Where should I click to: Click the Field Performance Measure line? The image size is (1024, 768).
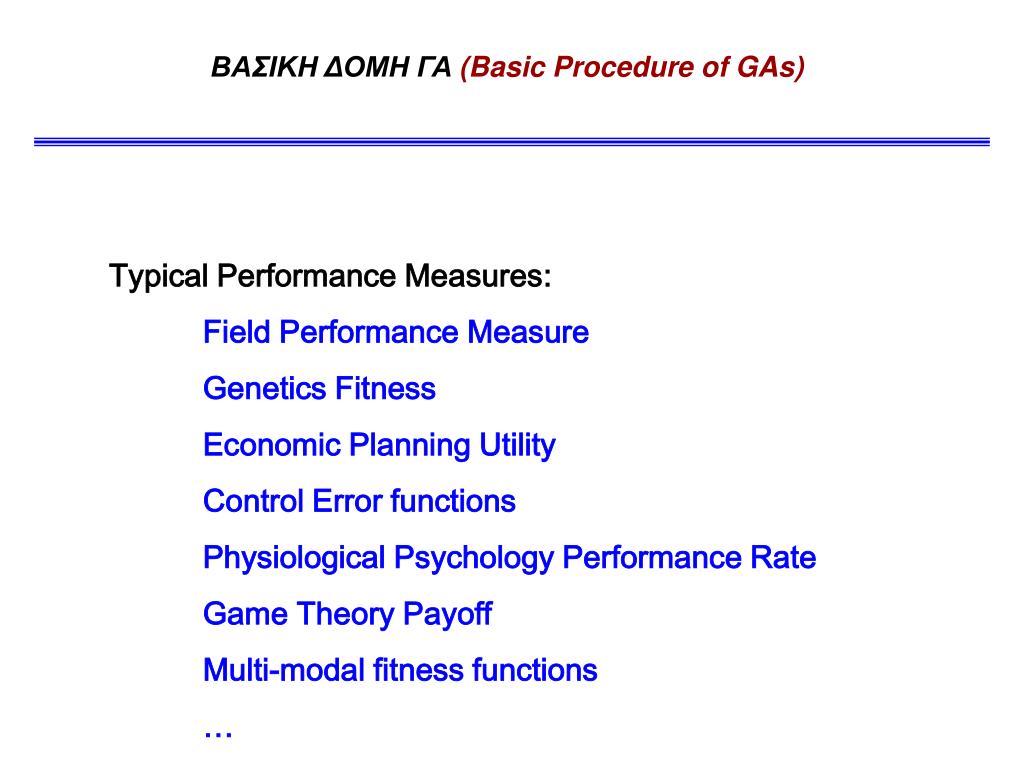click(396, 332)
